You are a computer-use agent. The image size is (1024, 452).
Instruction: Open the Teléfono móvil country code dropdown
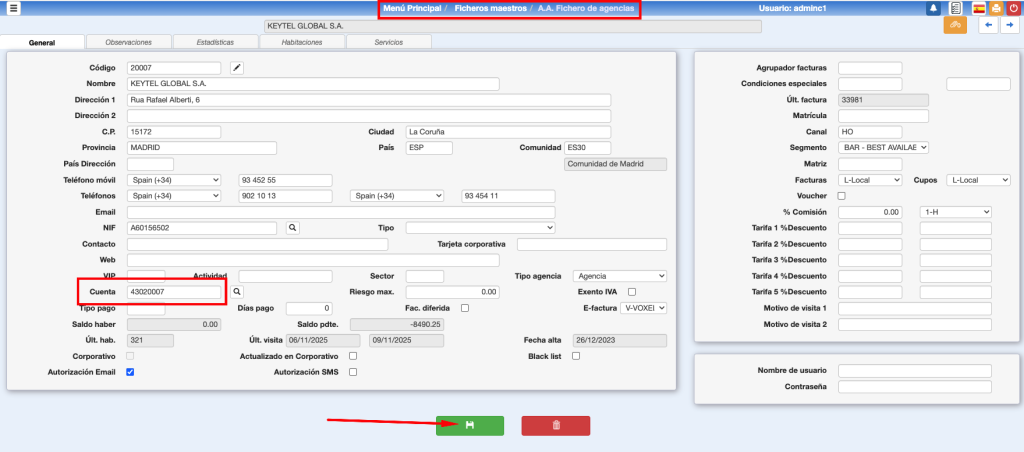click(174, 180)
